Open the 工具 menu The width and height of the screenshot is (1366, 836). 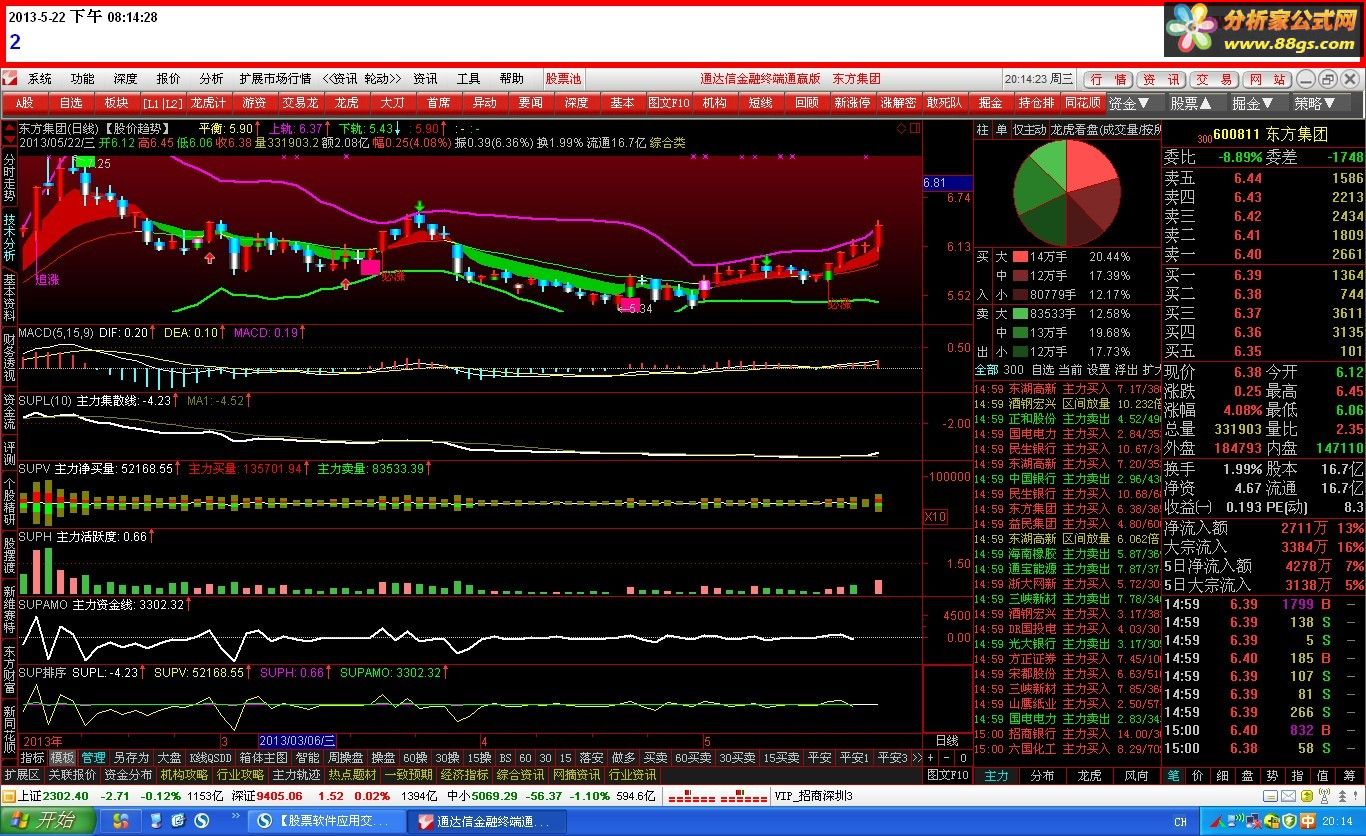pos(469,78)
